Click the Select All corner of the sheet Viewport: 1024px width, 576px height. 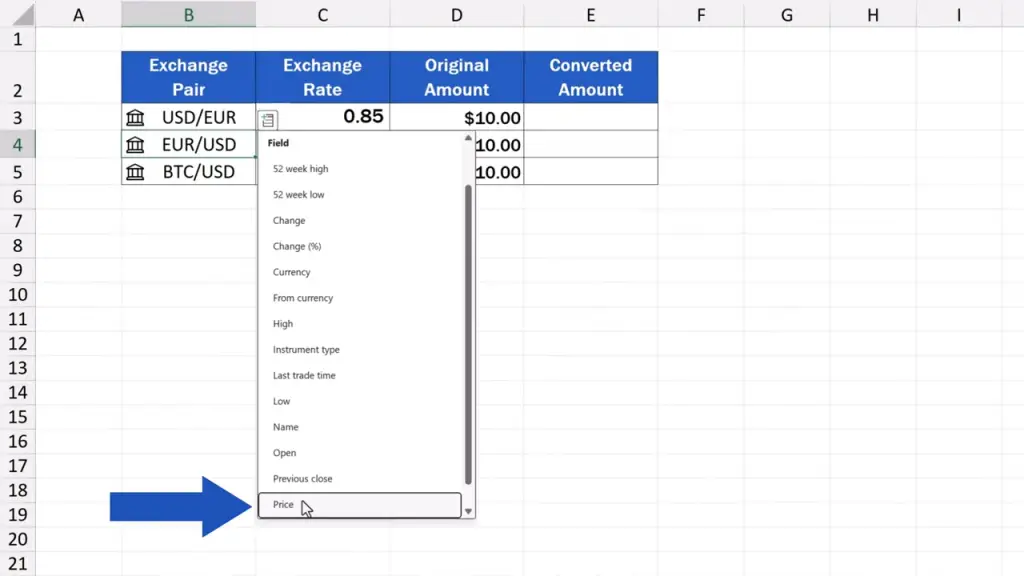17,14
